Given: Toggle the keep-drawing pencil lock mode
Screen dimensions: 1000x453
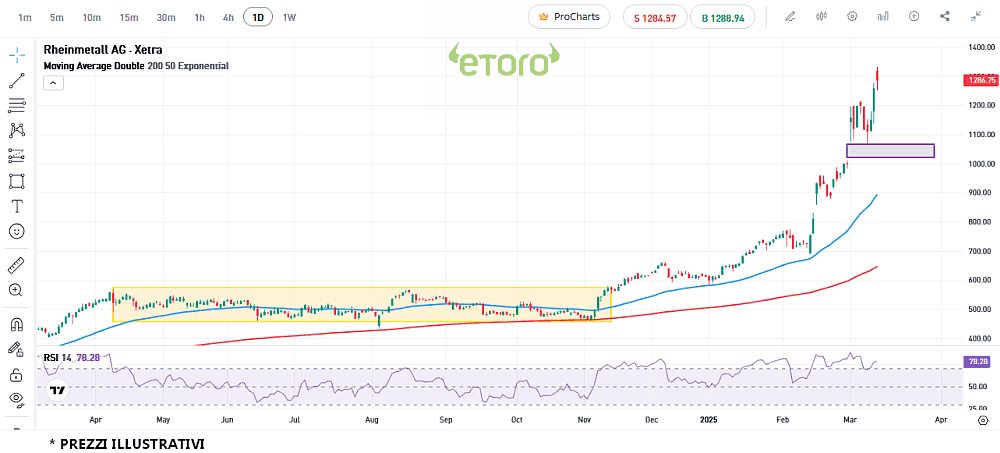Looking at the screenshot, I should pyautogui.click(x=17, y=349).
